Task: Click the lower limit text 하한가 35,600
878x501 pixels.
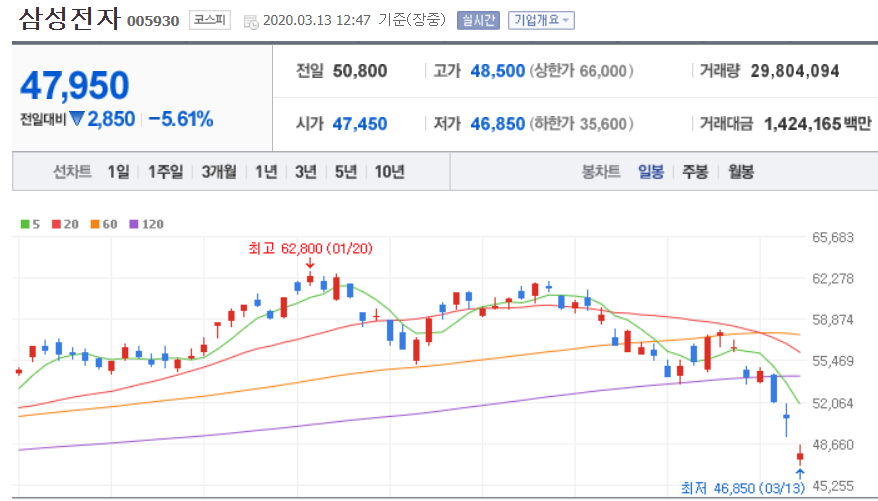Action: tap(581, 124)
